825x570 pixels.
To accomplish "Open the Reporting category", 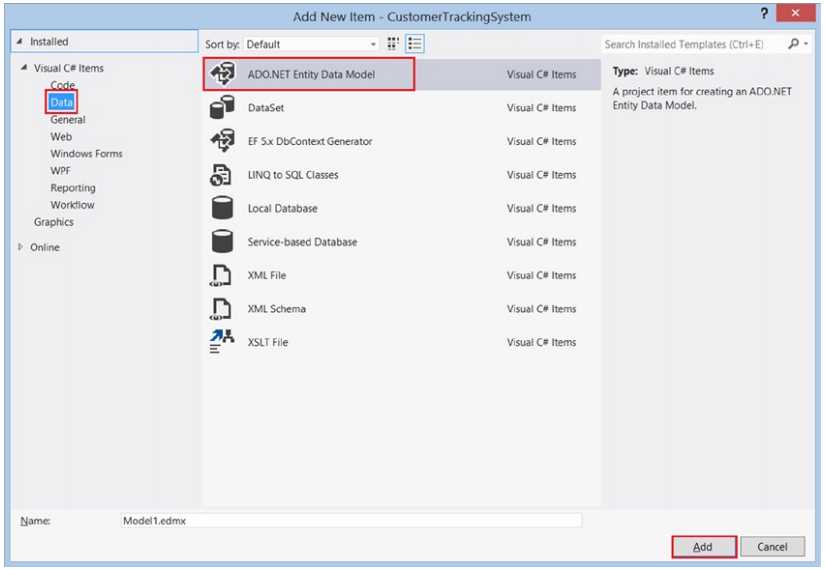I will 73,188.
